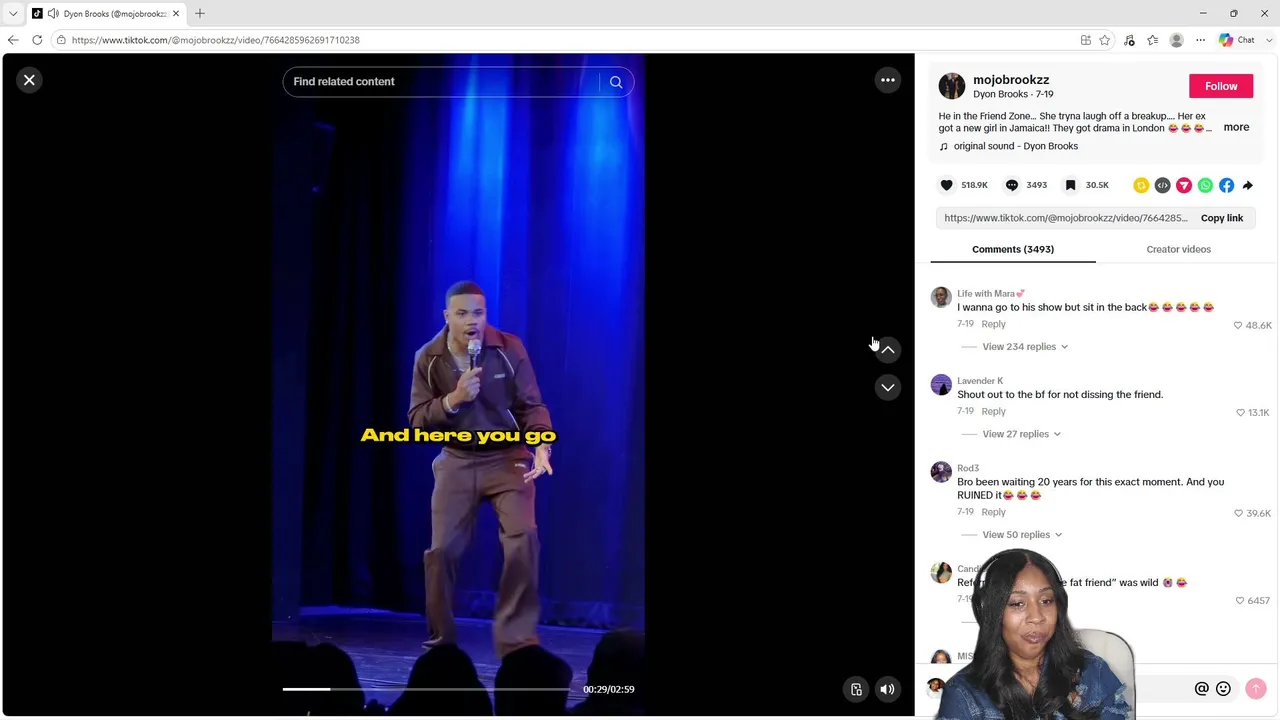Screen dimensions: 1280x720
Task: Share the video to Facebook
Action: point(1226,185)
